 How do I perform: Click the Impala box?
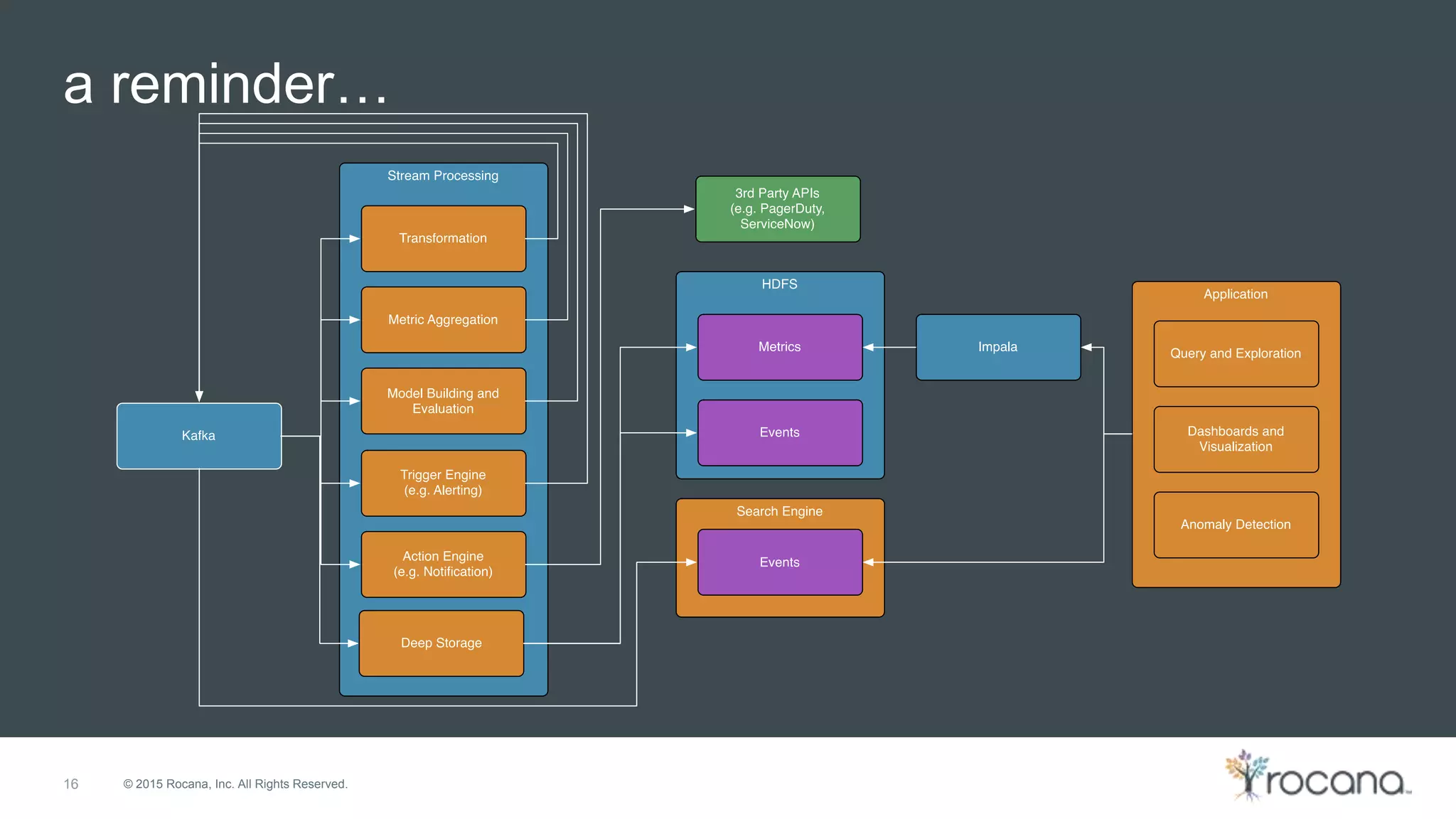[997, 347]
